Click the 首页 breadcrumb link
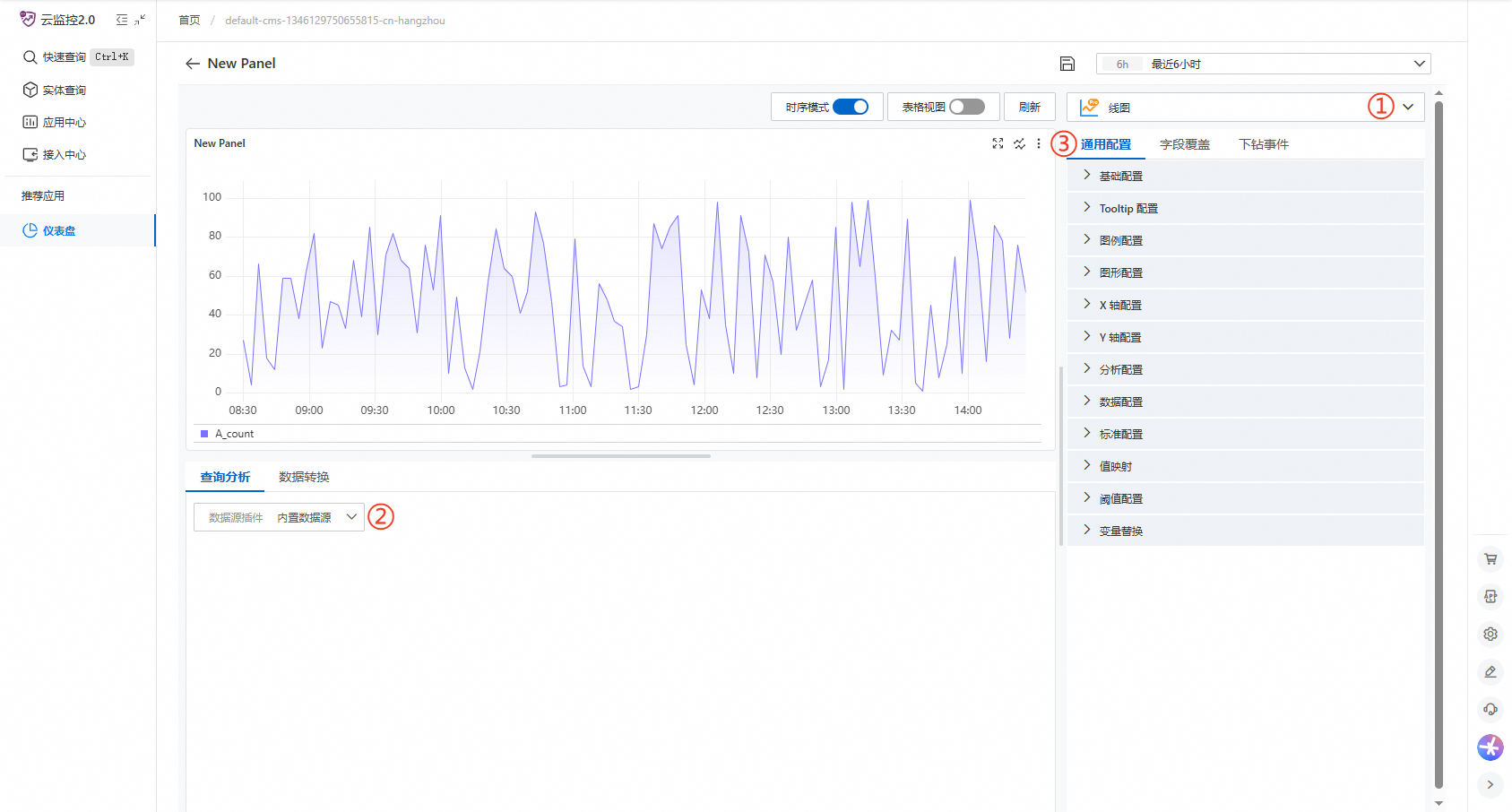Image resolution: width=1512 pixels, height=812 pixels. click(189, 21)
